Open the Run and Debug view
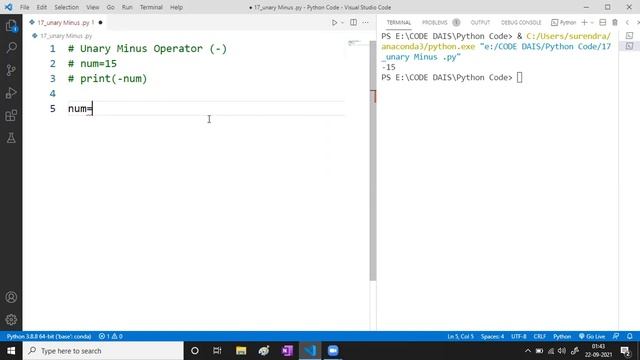Viewport: 640px width, 360px height. point(11,93)
